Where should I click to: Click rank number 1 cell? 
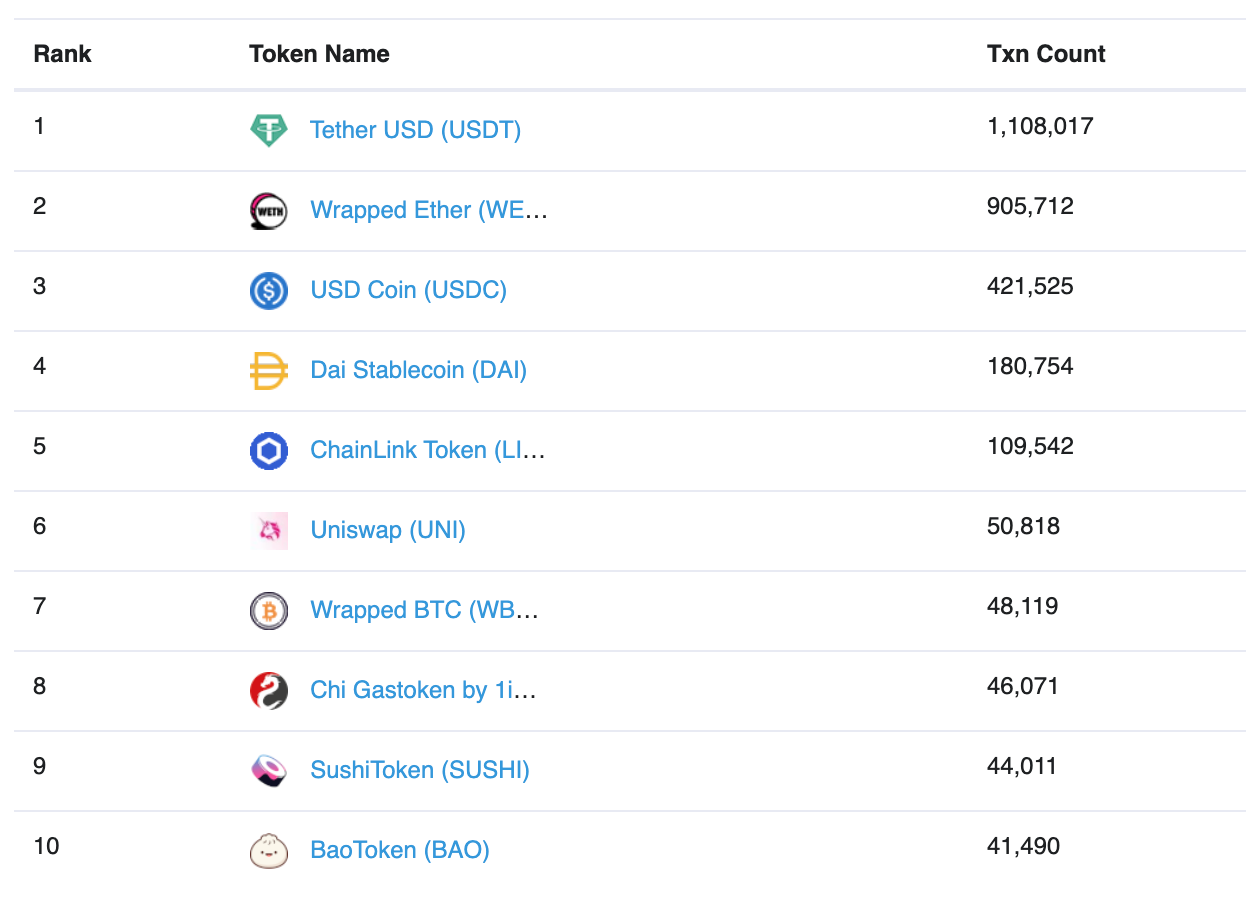click(39, 126)
